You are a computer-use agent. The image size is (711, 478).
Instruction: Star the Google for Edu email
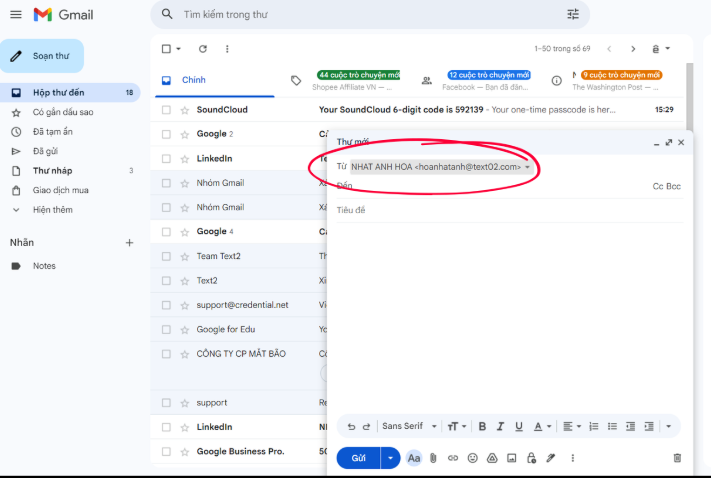click(185, 330)
